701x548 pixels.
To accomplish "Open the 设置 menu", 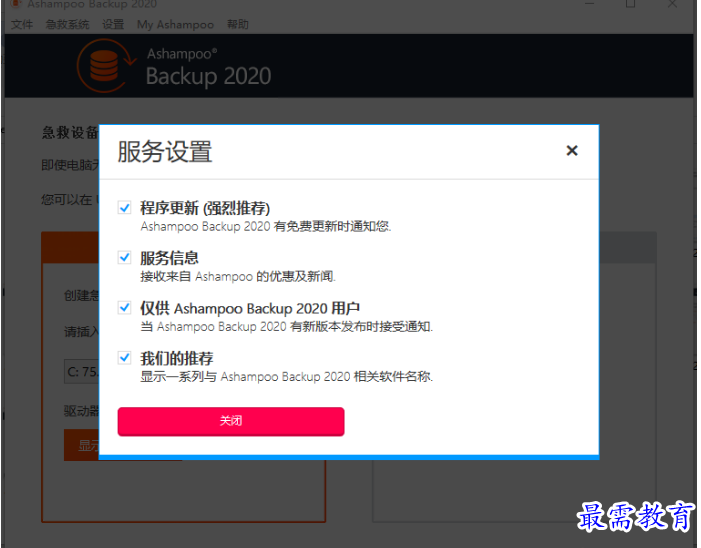I will tap(113, 24).
